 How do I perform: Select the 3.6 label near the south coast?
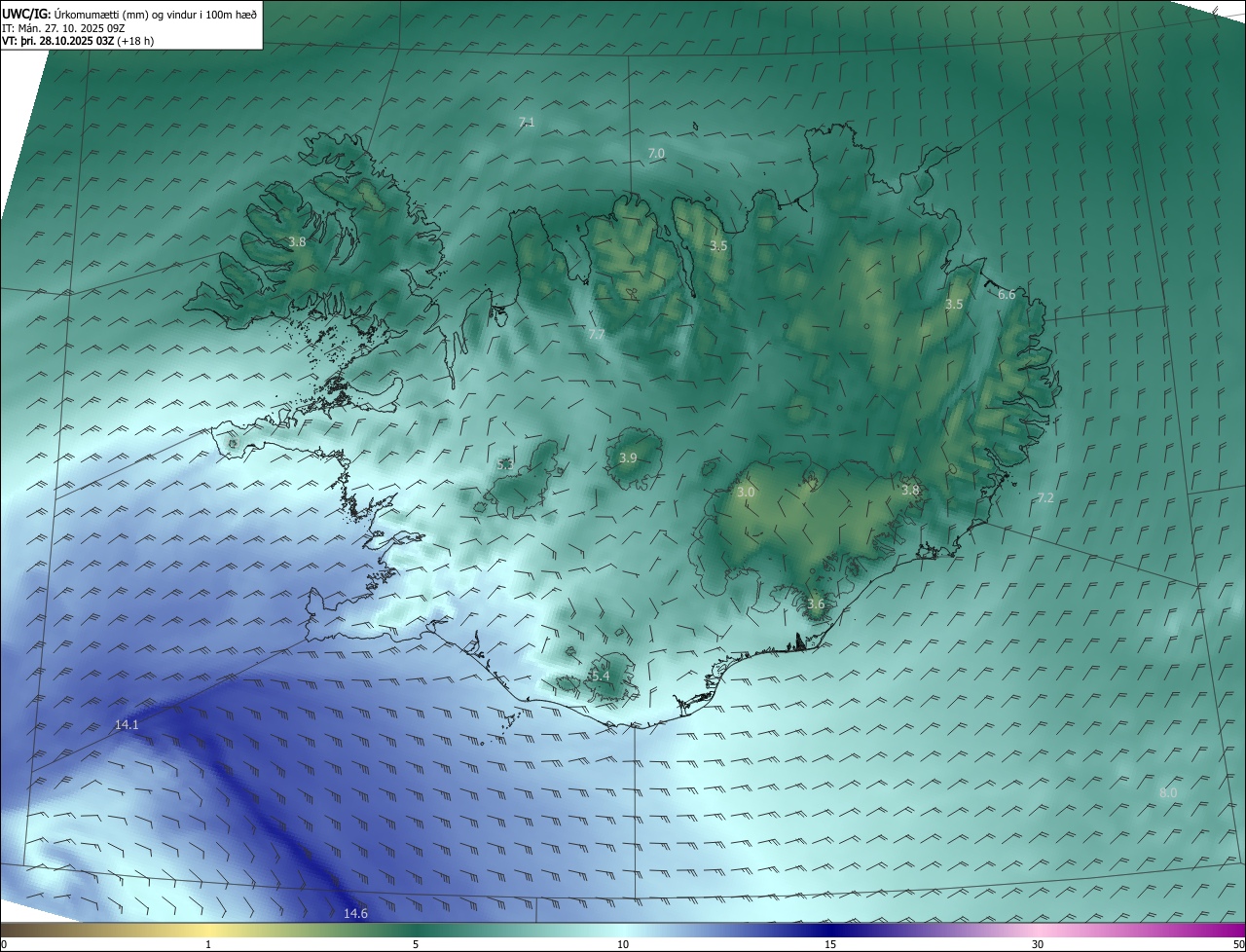(x=816, y=604)
